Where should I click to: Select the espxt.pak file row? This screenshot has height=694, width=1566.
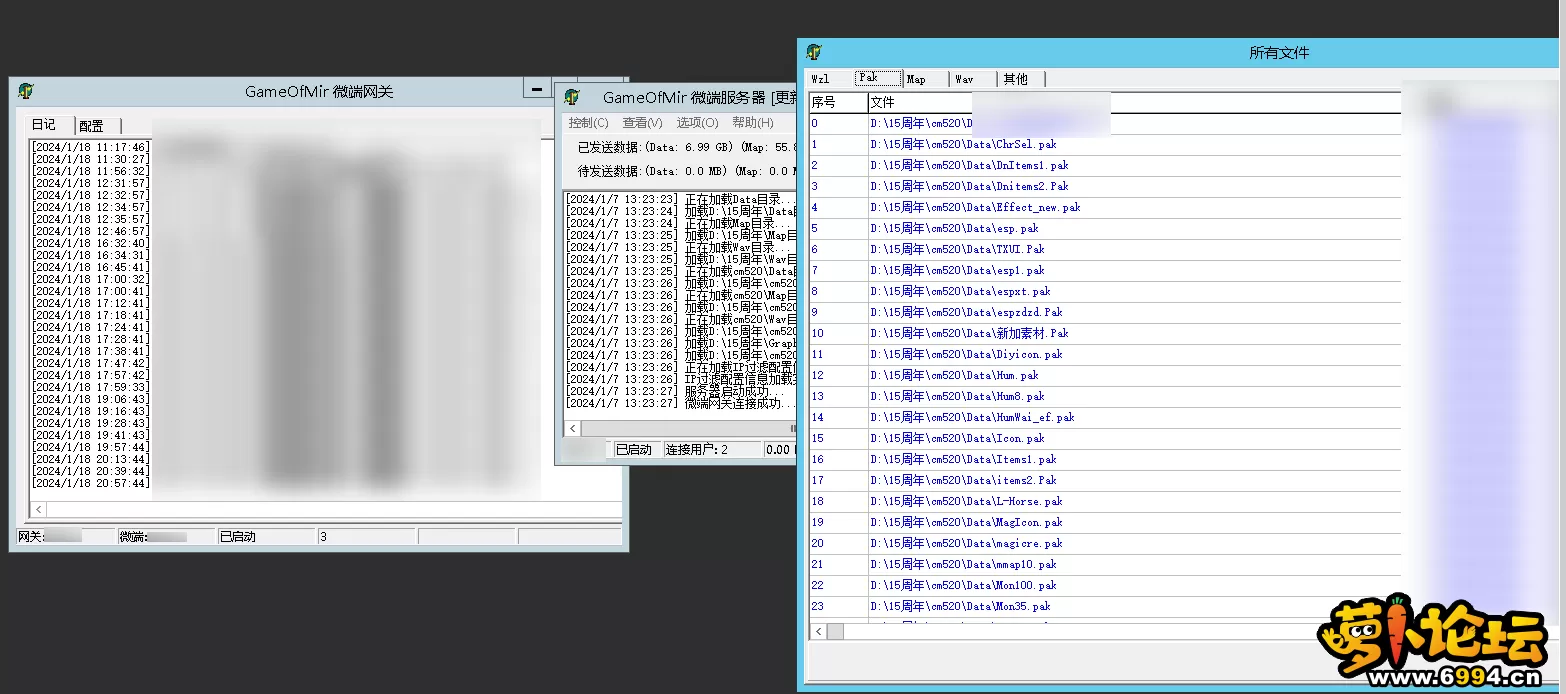(1105, 292)
